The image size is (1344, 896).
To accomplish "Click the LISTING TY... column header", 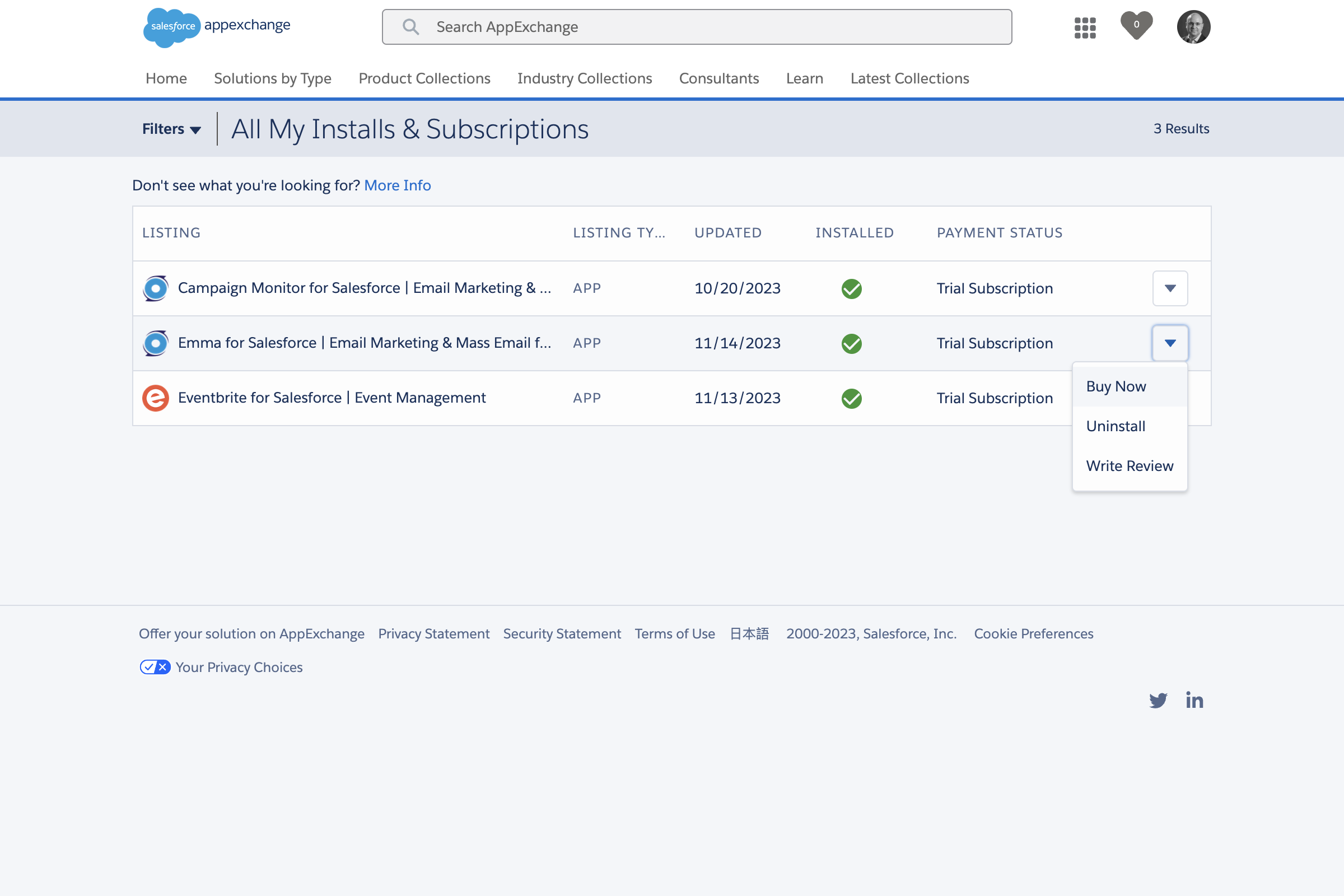I will 619,233.
